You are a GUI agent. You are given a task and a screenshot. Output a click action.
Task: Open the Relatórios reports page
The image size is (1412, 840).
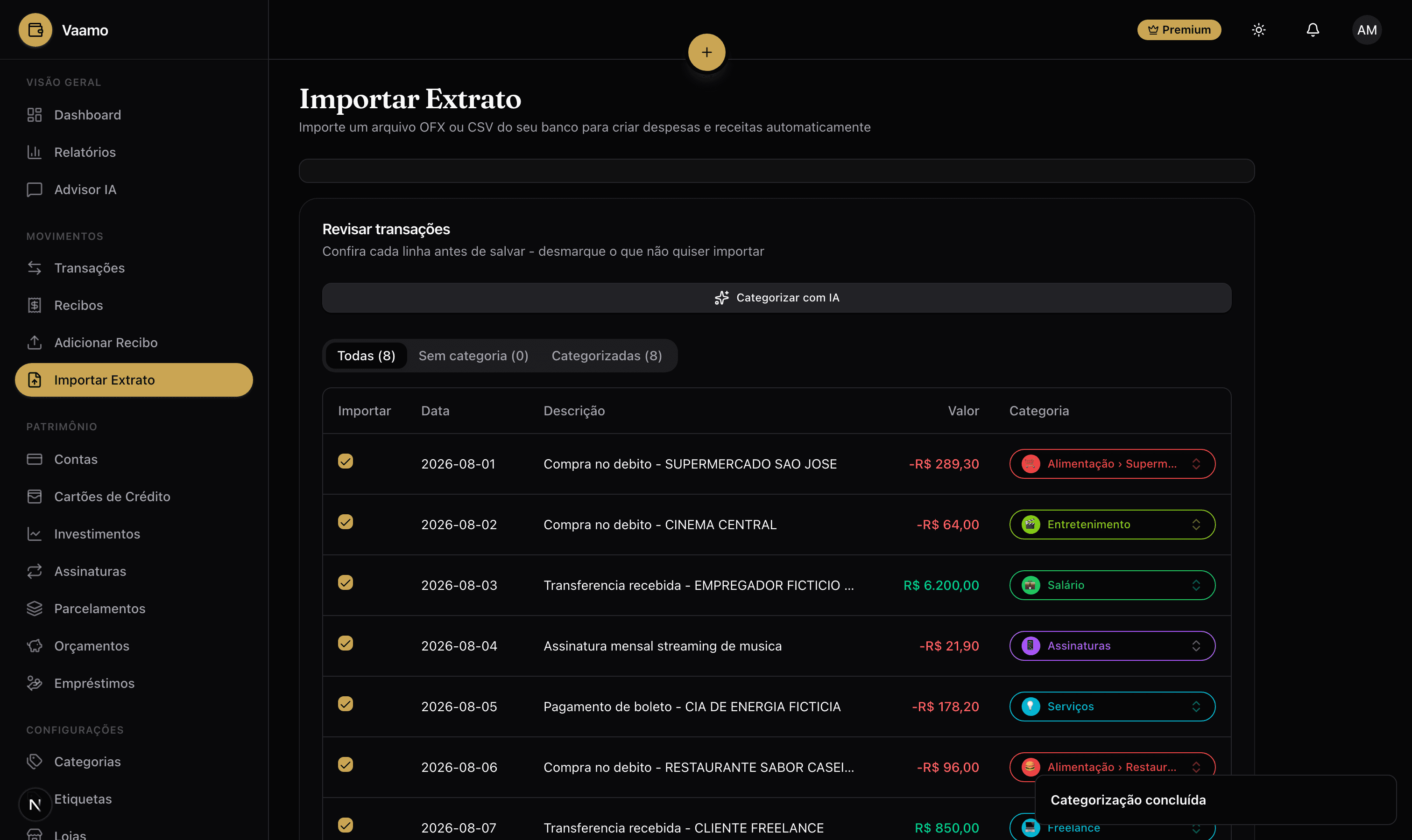point(134,152)
